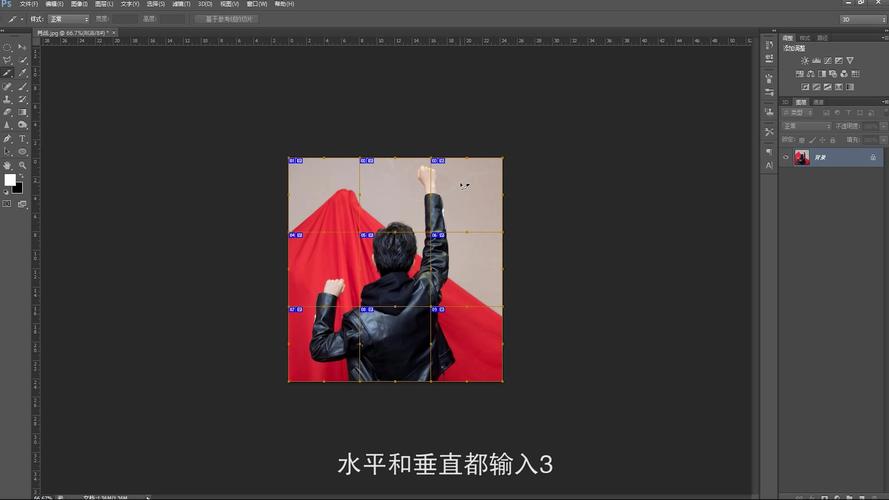
Task: Open the opacity slider arrow
Action: (883, 126)
